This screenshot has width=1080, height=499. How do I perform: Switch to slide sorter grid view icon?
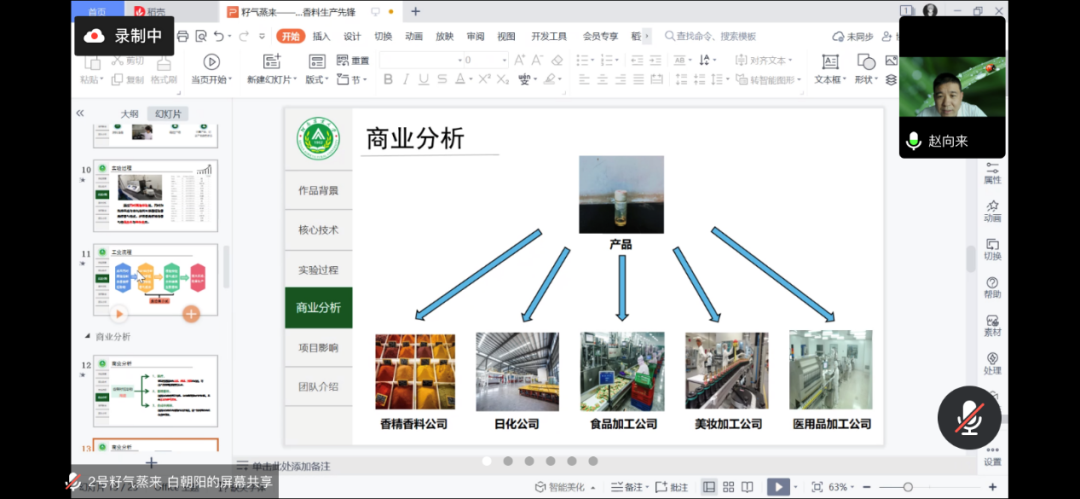[x=729, y=487]
